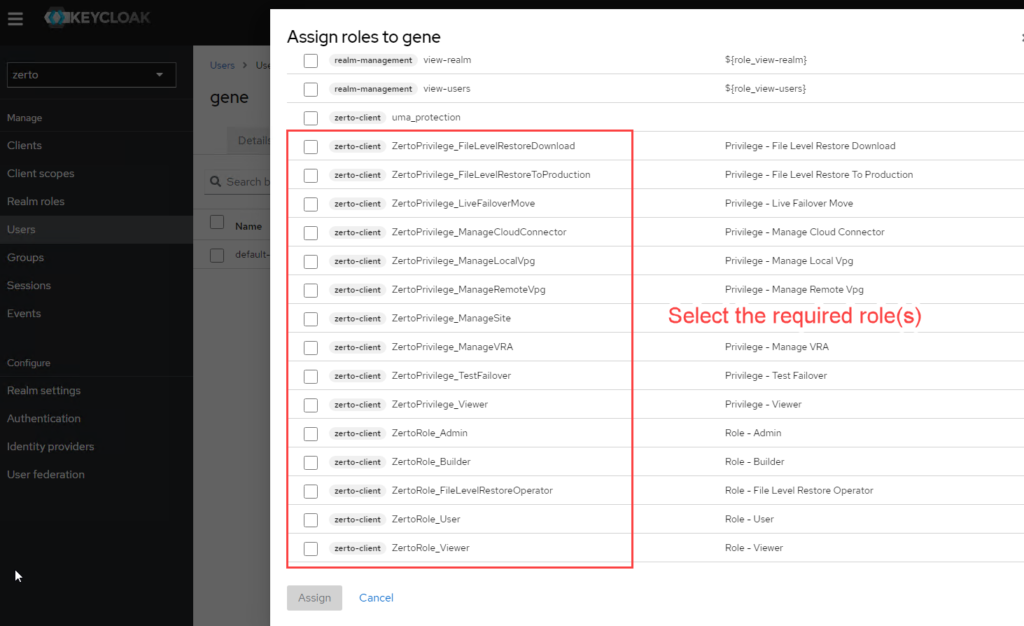Click the hamburger navigation menu icon
The width and height of the screenshot is (1024, 626).
(15, 17)
